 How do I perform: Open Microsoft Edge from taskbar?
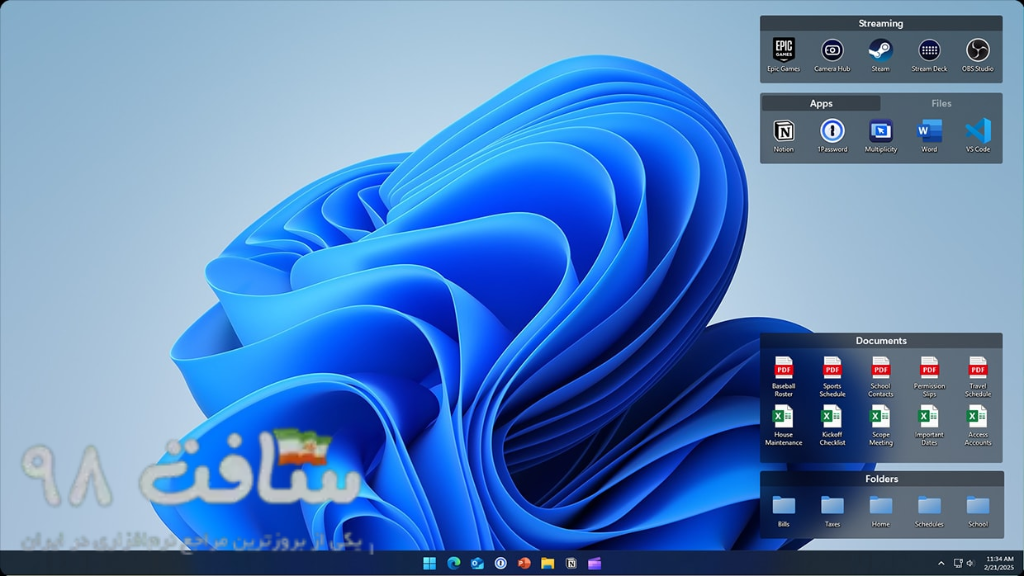[453, 563]
